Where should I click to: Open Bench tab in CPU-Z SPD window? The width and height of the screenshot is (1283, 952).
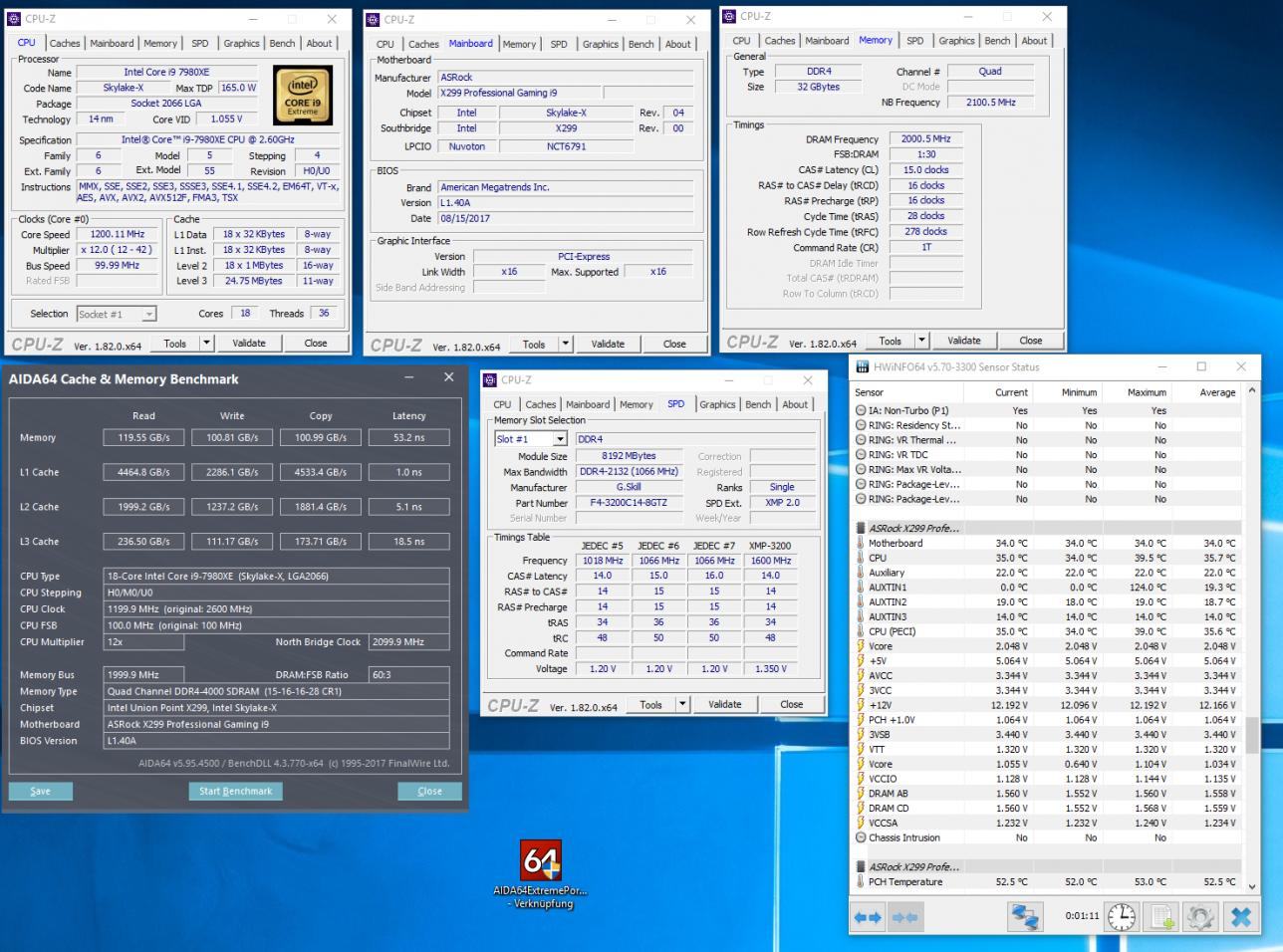[758, 404]
